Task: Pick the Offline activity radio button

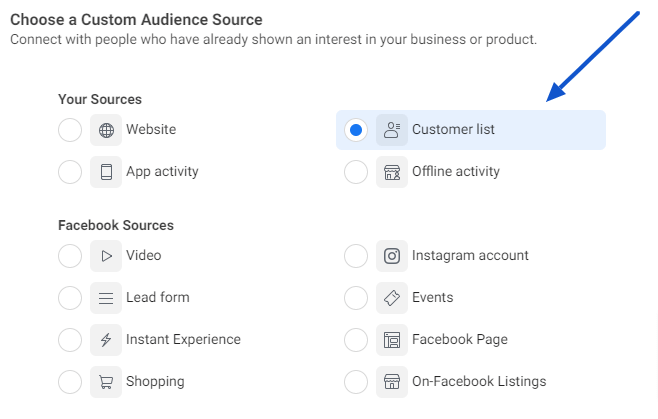Action: 356,172
